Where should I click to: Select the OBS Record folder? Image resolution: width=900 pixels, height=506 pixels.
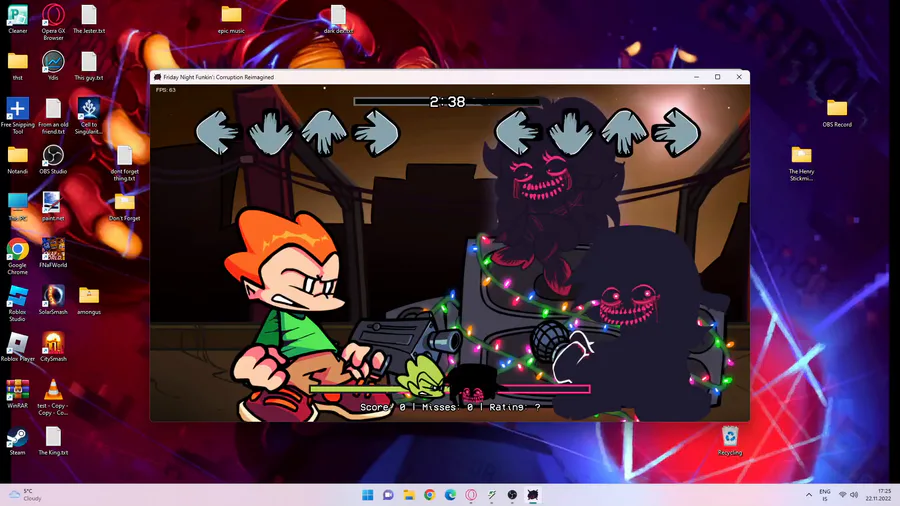[837, 113]
